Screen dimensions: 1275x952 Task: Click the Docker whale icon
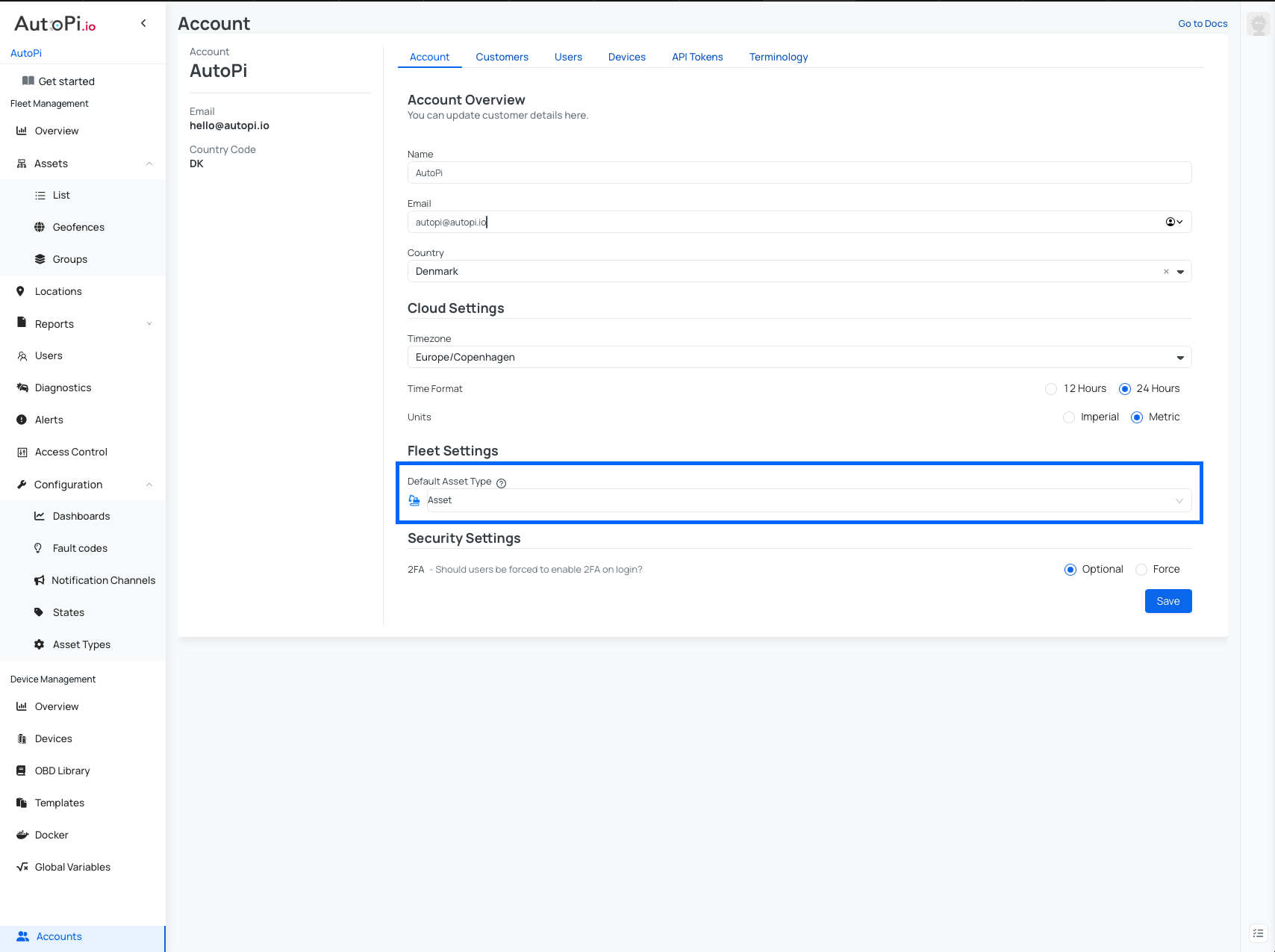coord(22,835)
